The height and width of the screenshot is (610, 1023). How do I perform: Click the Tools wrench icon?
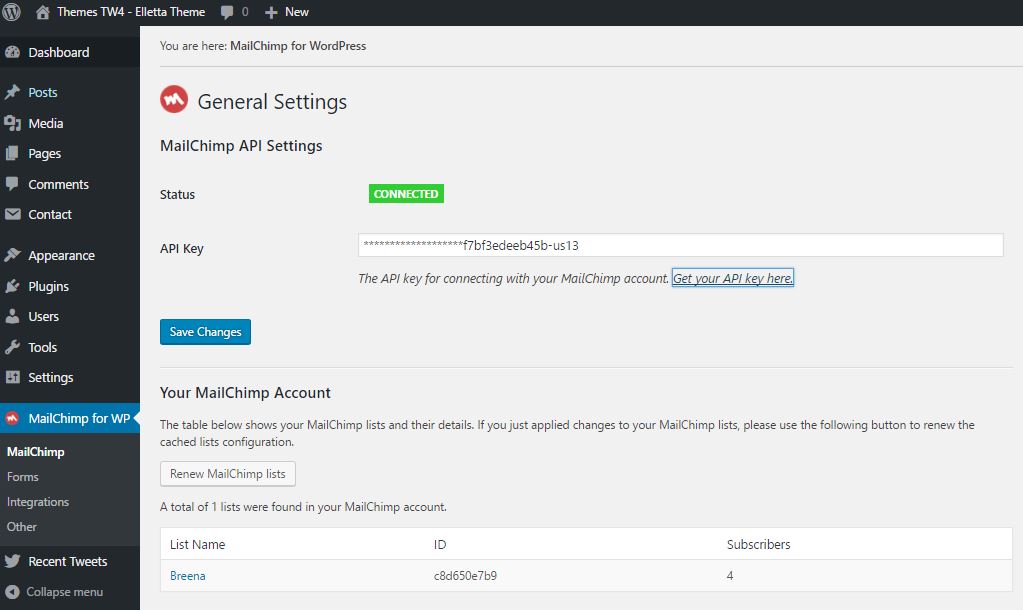click(x=12, y=347)
